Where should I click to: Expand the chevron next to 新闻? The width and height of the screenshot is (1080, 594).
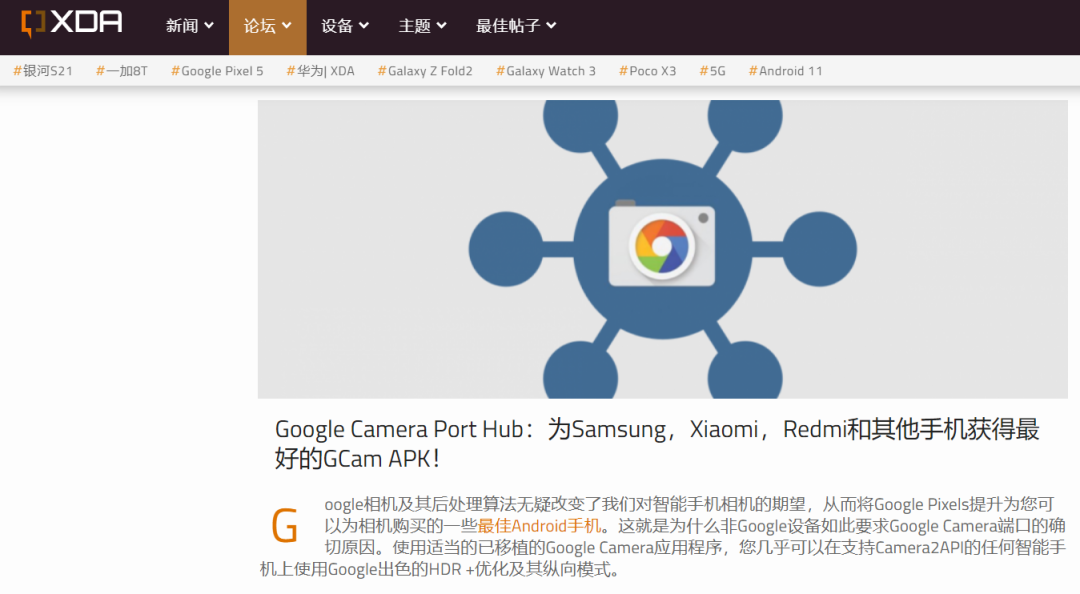point(209,25)
